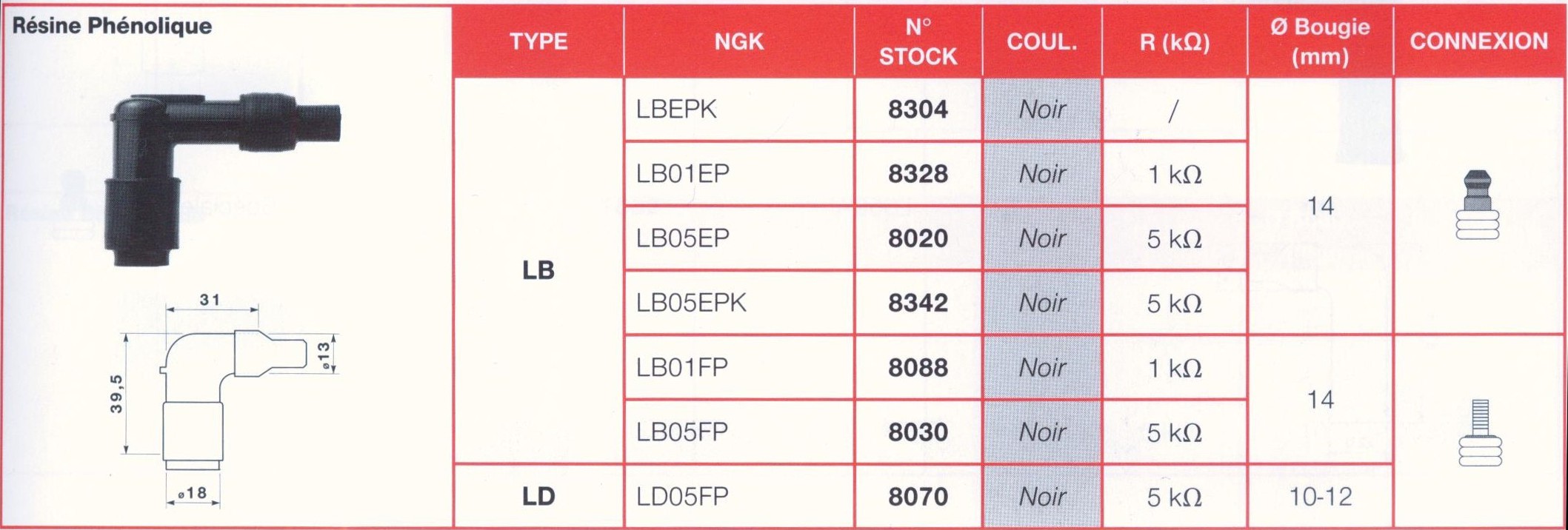Click stock number 8342
The width and height of the screenshot is (1568, 530).
918,303
